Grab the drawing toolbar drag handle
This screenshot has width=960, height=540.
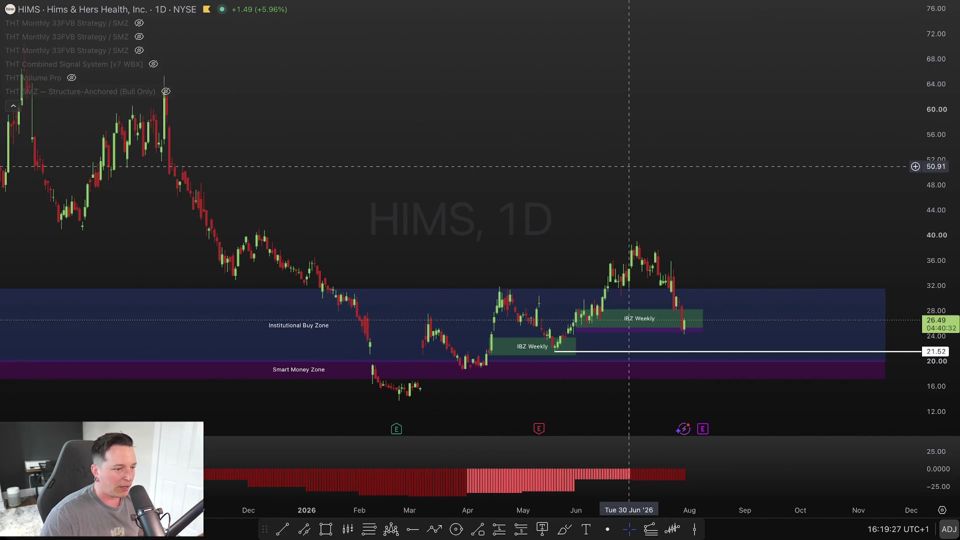click(x=264, y=529)
